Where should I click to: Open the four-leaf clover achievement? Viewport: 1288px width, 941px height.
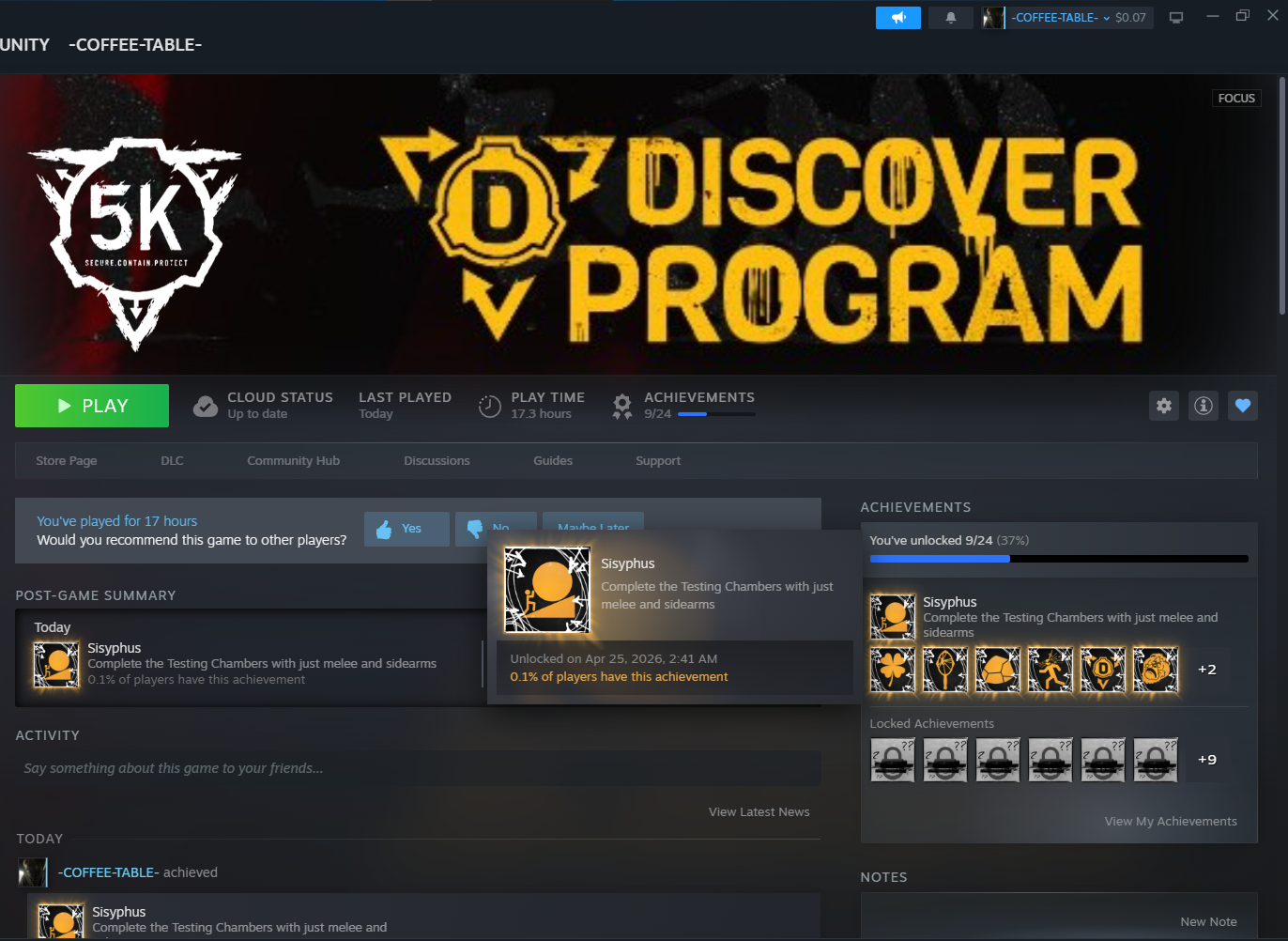click(x=893, y=670)
